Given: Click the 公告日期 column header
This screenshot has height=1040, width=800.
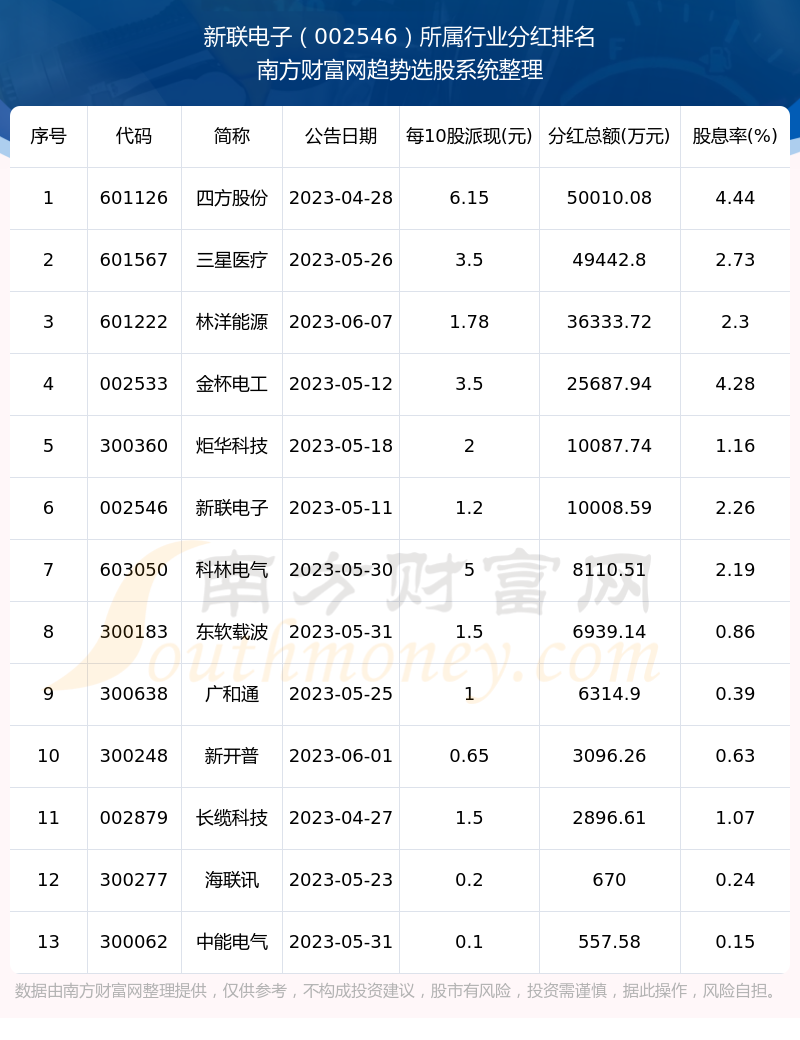Looking at the screenshot, I should [341, 136].
